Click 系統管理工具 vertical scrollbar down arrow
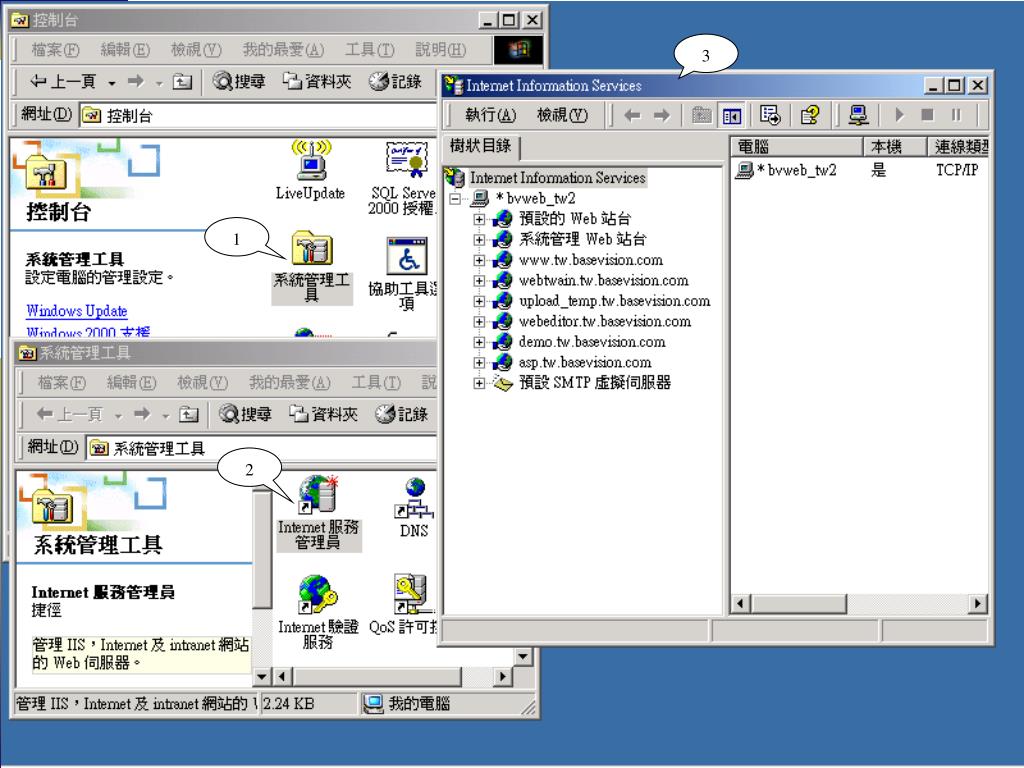This screenshot has width=1024, height=768. pos(261,677)
